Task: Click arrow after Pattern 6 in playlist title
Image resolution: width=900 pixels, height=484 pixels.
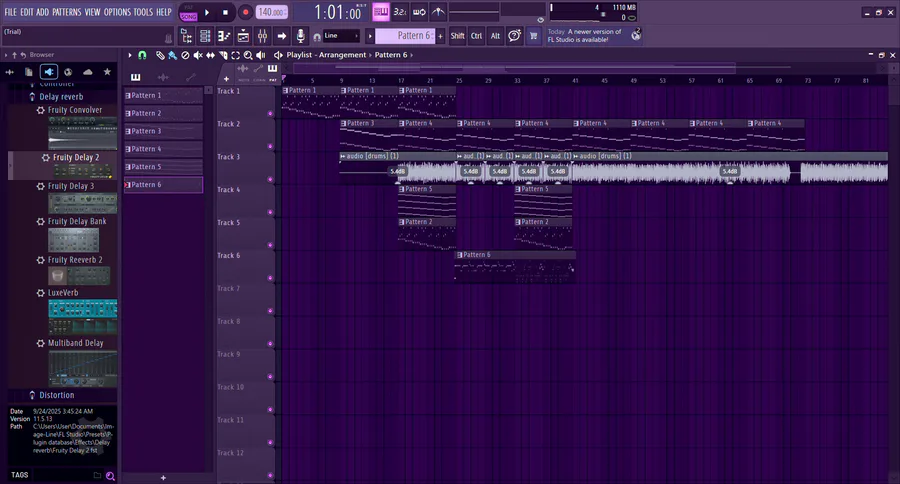Action: [412, 55]
